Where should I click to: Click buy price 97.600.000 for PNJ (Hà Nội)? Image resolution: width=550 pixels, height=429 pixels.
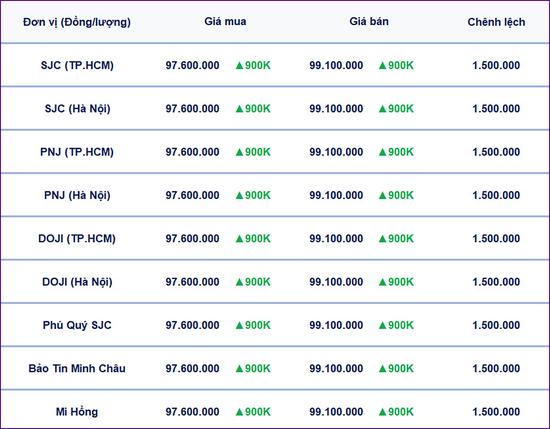click(193, 195)
